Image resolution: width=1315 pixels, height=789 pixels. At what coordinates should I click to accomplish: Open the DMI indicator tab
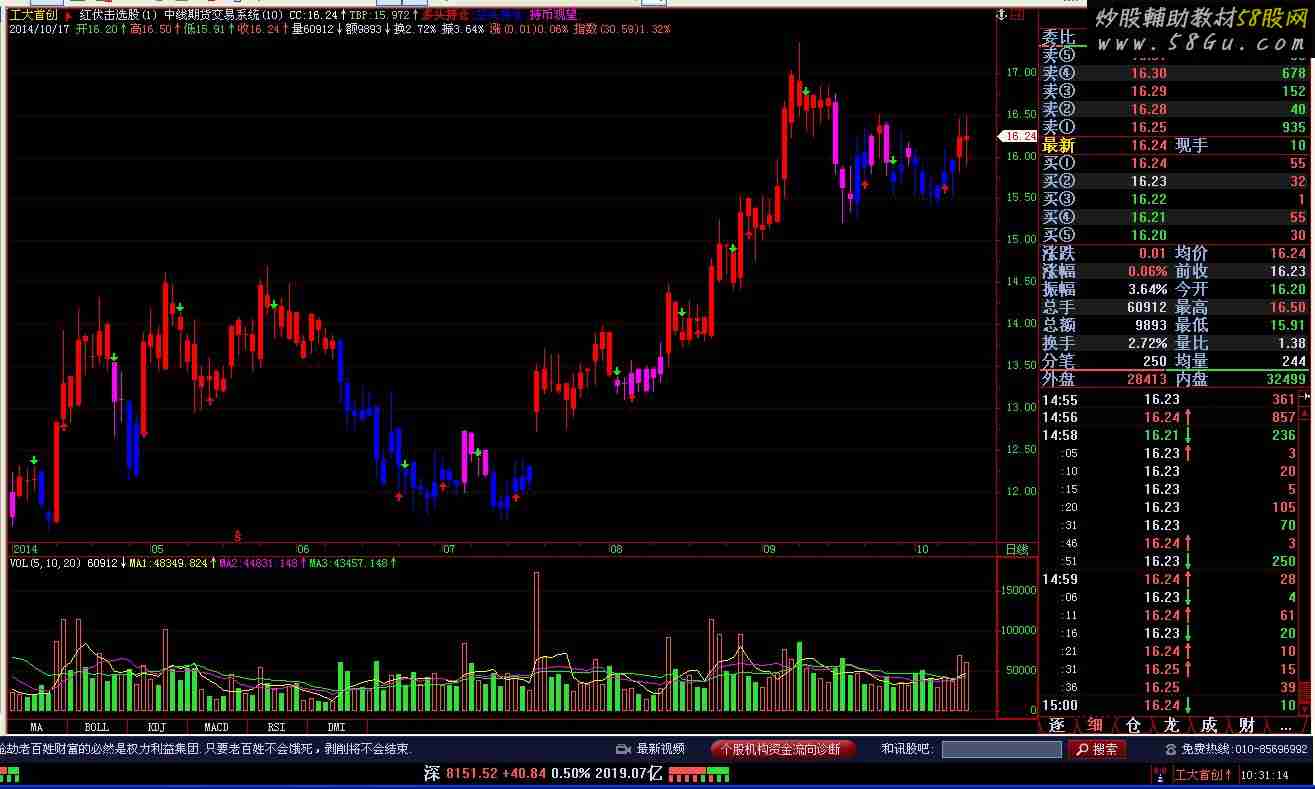[x=336, y=727]
